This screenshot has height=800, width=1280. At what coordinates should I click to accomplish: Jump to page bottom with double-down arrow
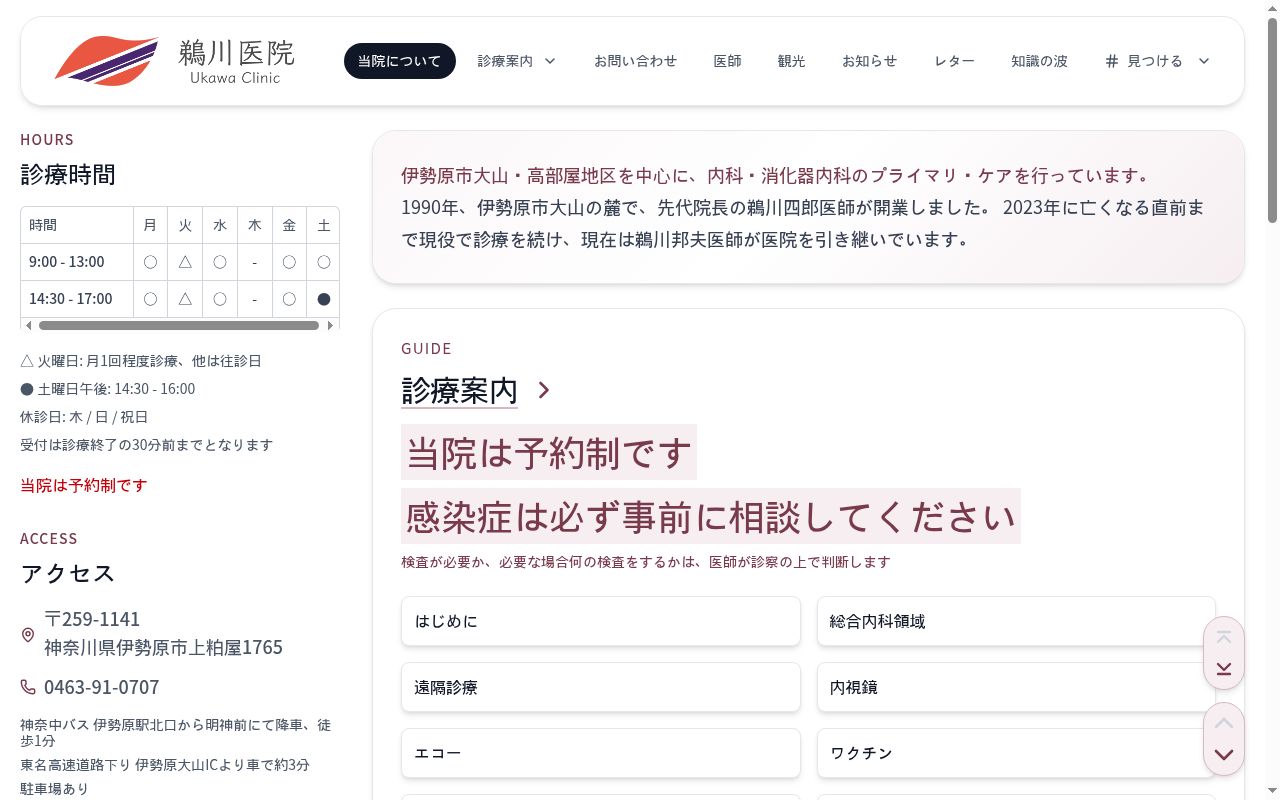tap(1224, 668)
